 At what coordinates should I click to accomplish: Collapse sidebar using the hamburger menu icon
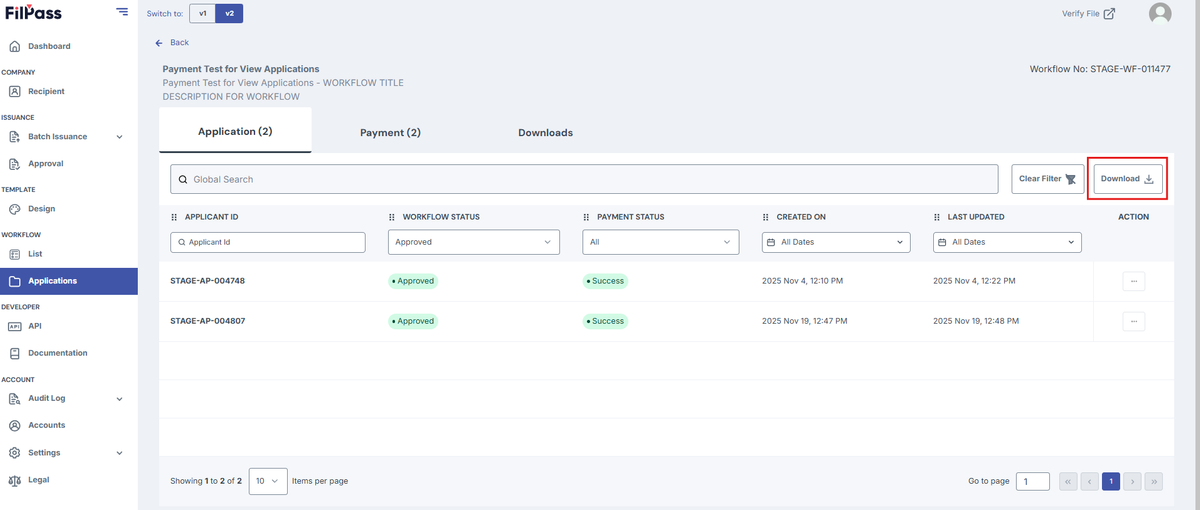tap(122, 12)
